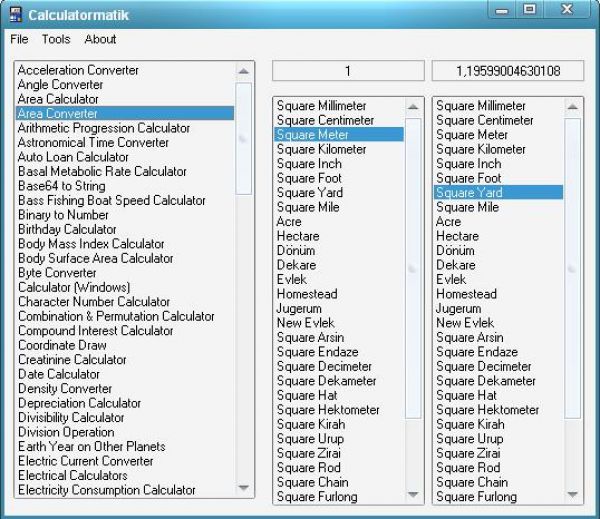600x519 pixels.
Task: Close the Calculatormatik window
Action: pos(567,9)
